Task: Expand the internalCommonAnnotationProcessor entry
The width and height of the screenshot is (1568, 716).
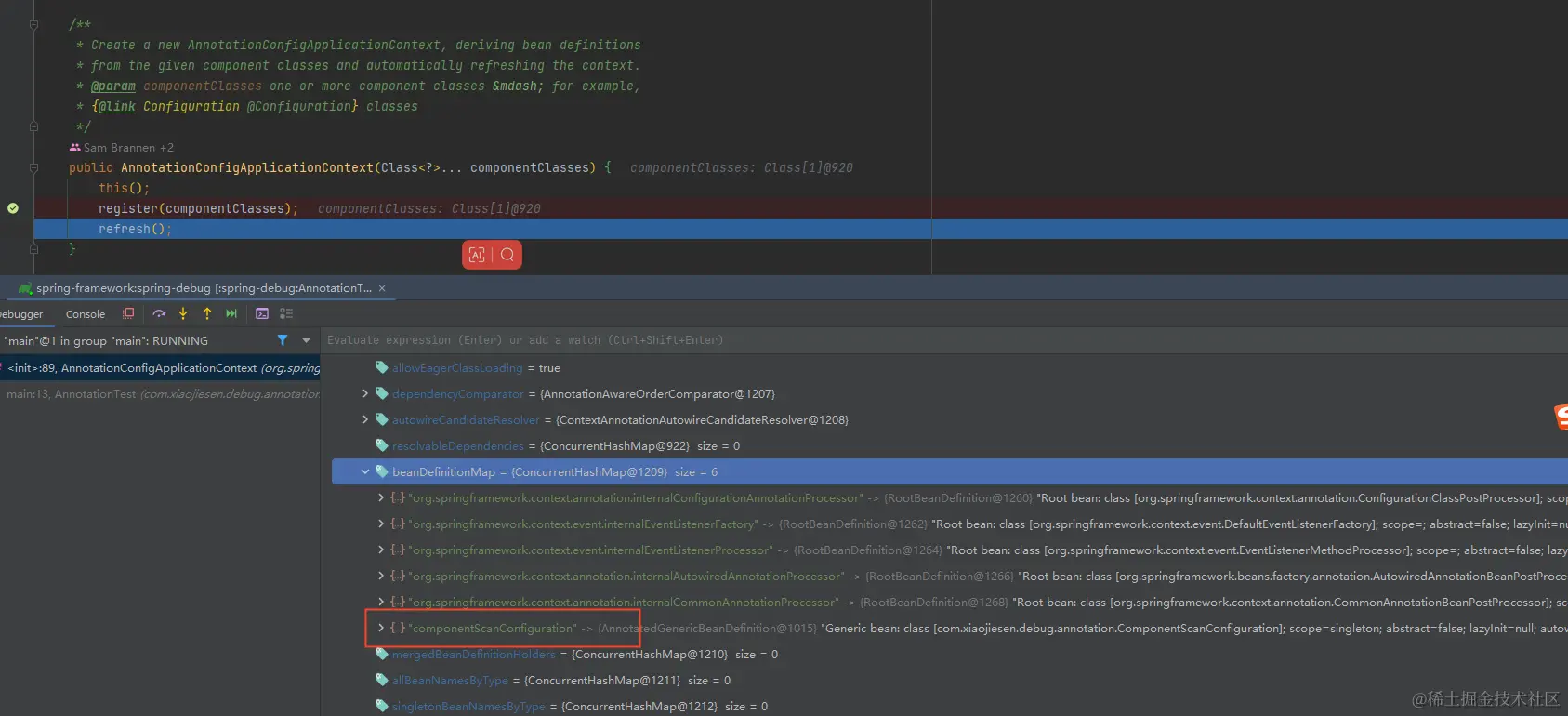Action: [381, 602]
